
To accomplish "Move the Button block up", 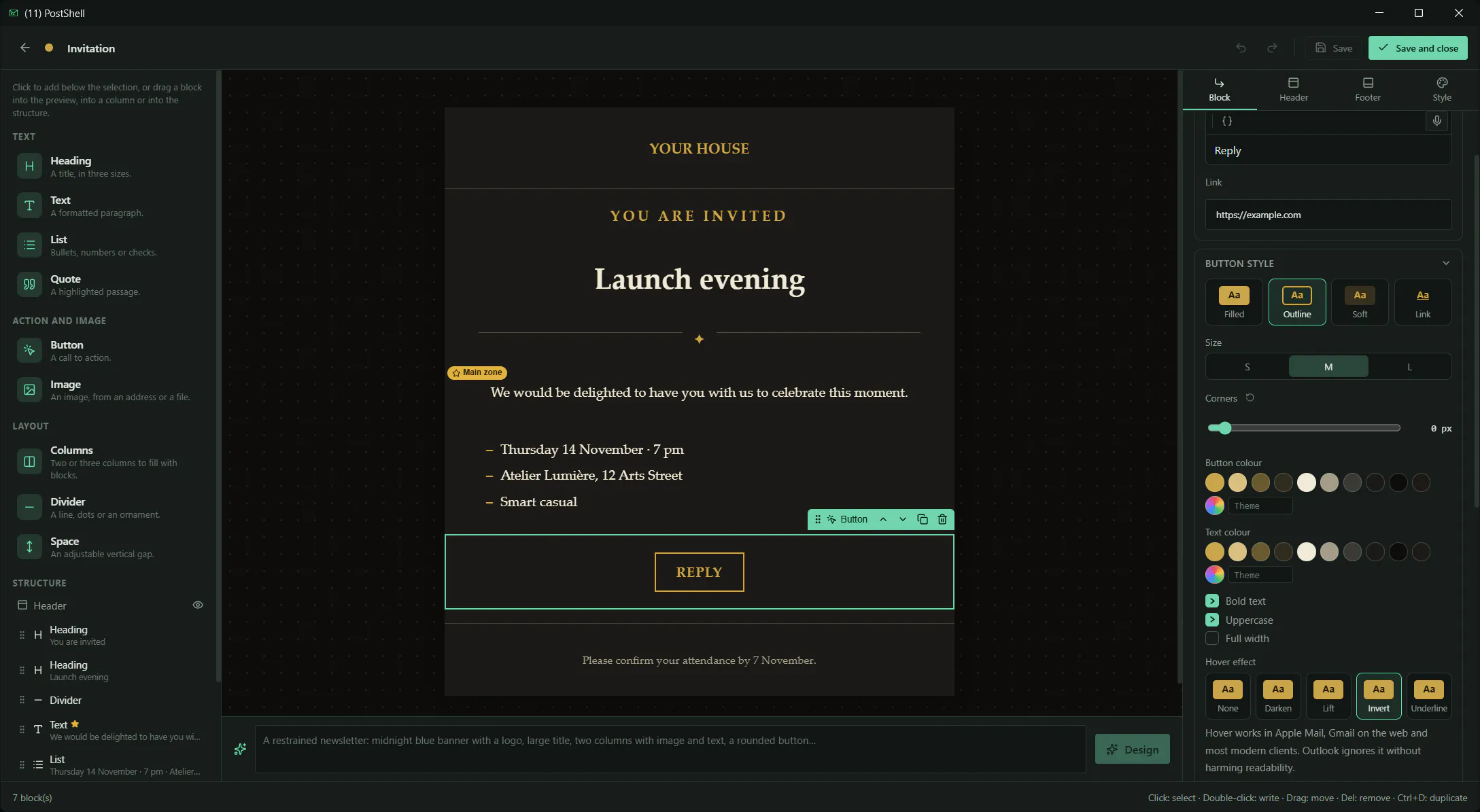I will click(x=883, y=519).
